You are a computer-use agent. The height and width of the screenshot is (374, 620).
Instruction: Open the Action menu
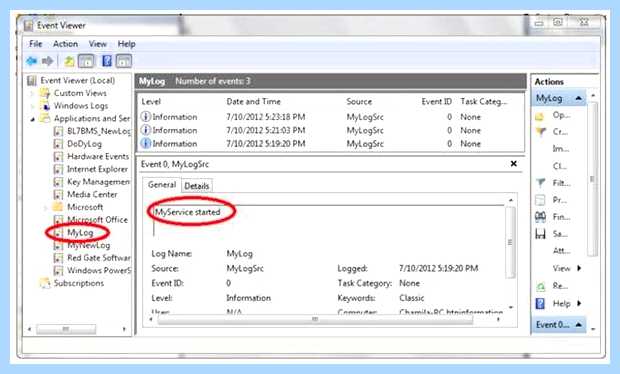(x=65, y=44)
